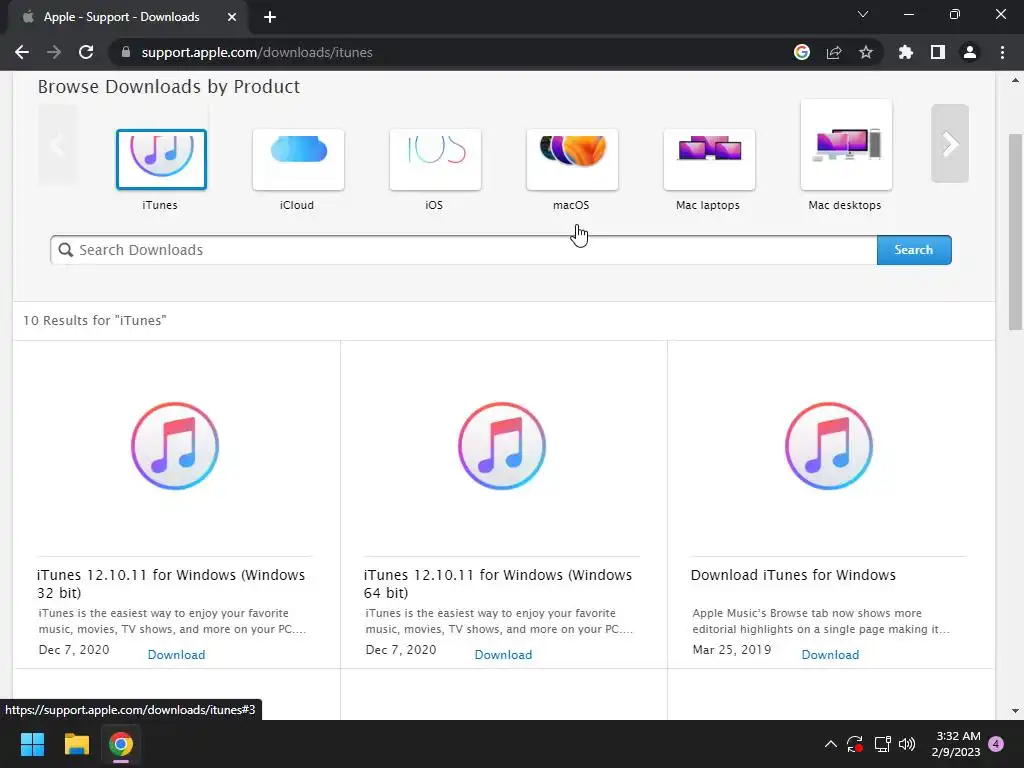Click Download link dated Mar 25, 2019

[x=830, y=654]
